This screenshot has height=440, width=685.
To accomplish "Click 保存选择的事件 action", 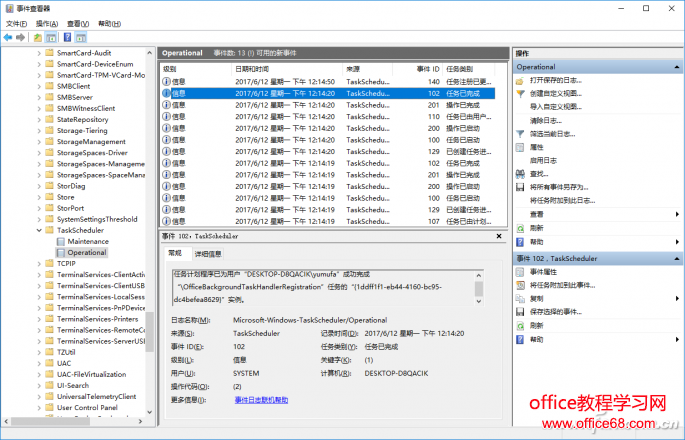I will pyautogui.click(x=558, y=312).
